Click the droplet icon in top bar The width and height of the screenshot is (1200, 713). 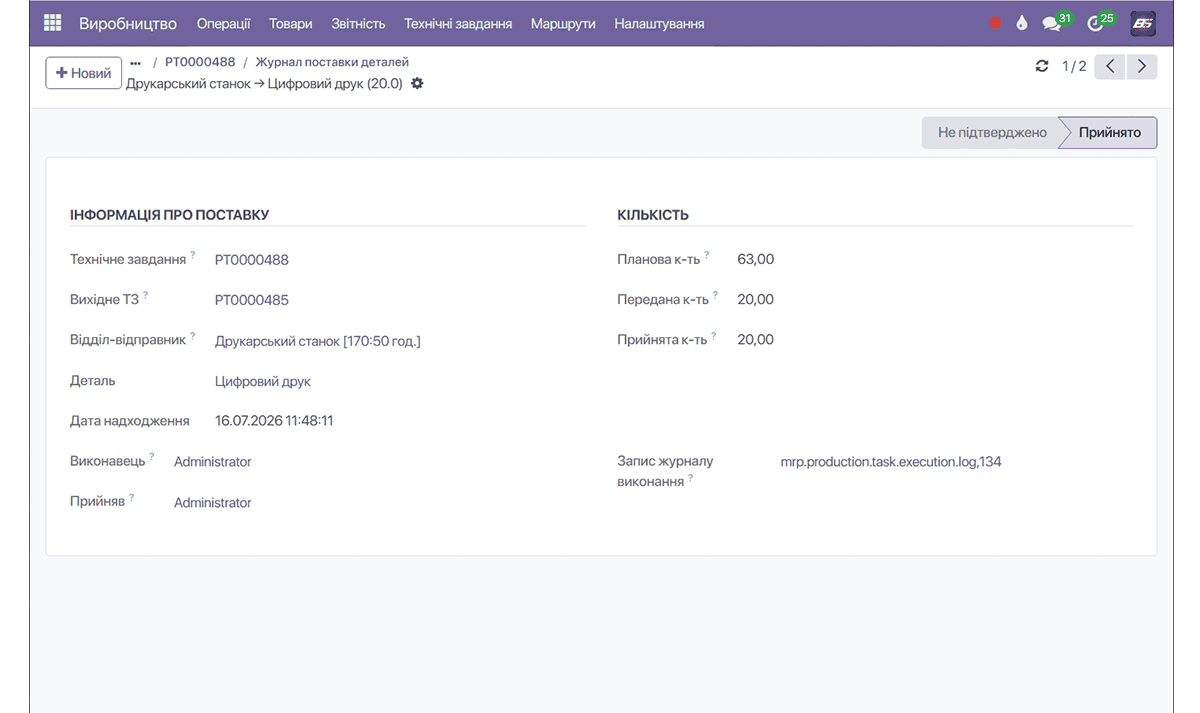1021,24
